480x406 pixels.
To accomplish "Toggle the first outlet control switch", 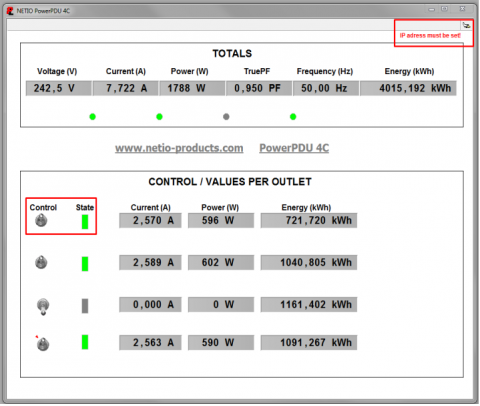I will click(x=41, y=220).
